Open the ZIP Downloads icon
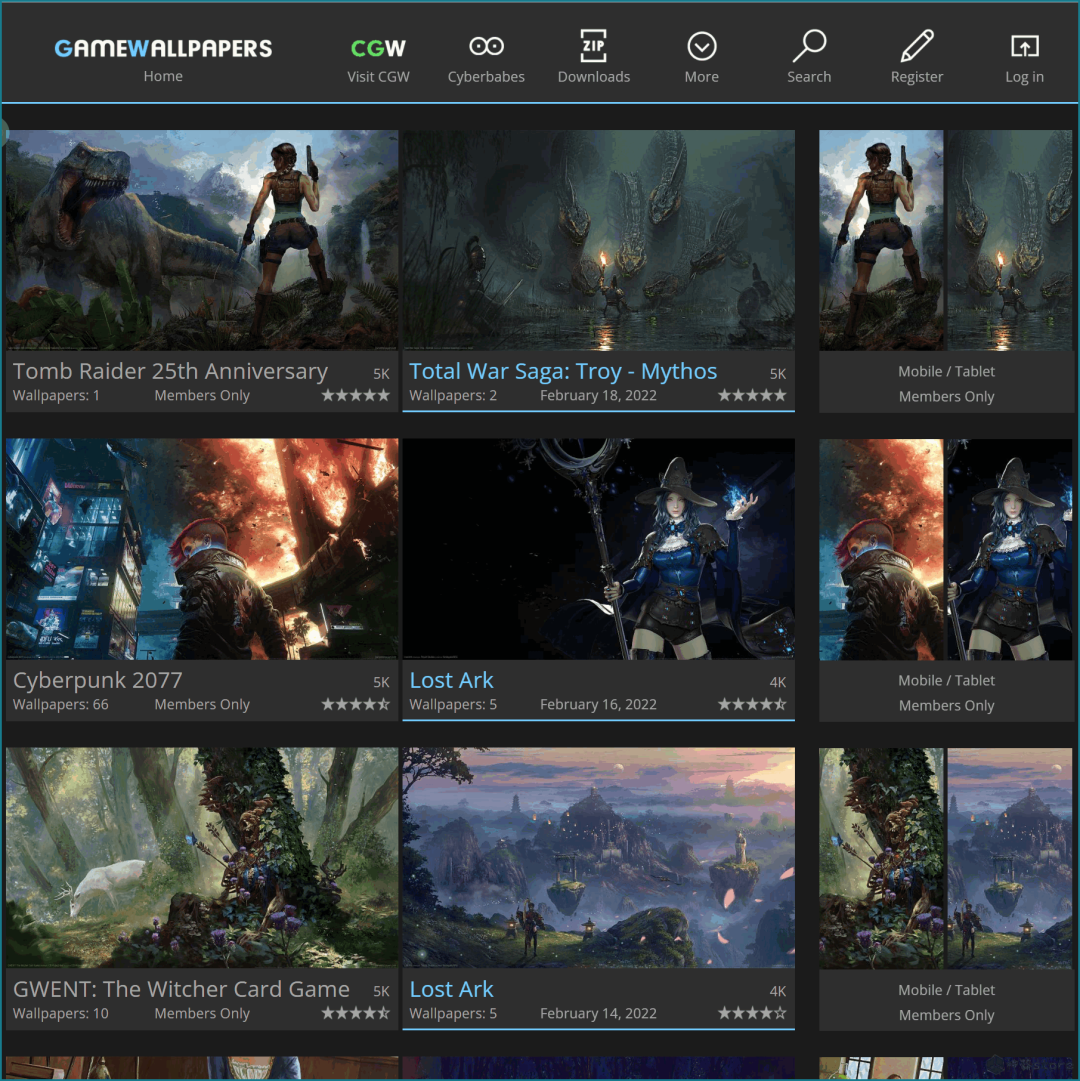The width and height of the screenshot is (1080, 1081). tap(593, 46)
